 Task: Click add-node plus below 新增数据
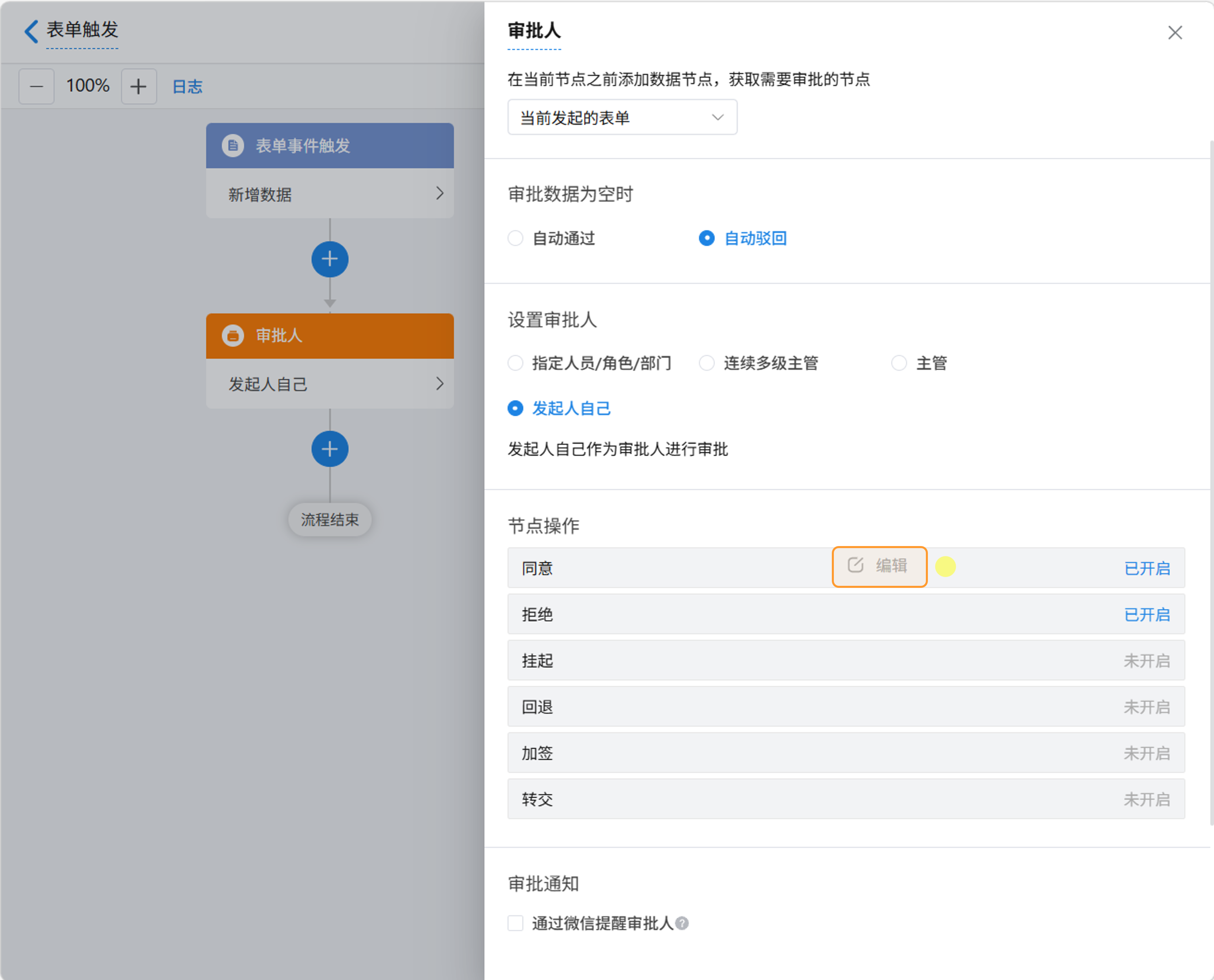point(330,259)
